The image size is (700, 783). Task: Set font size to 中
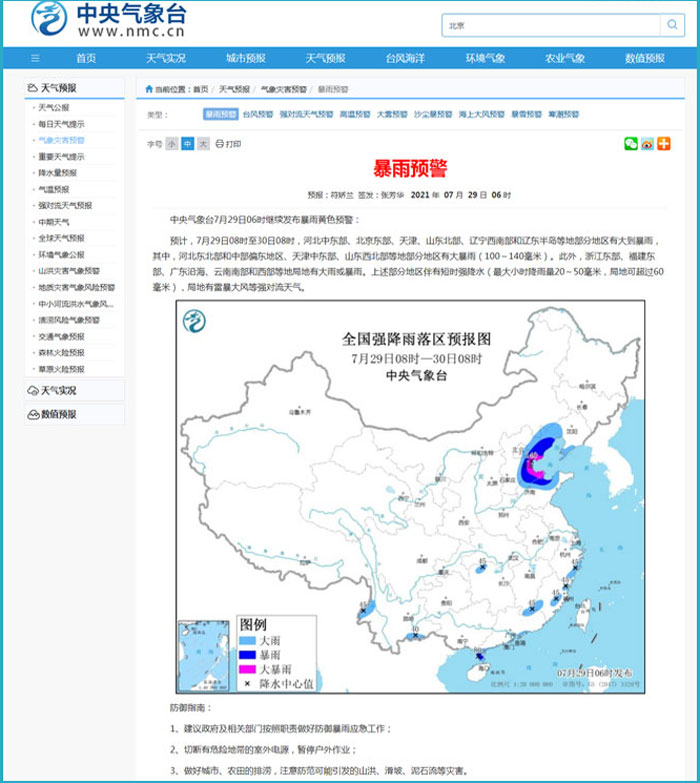187,144
